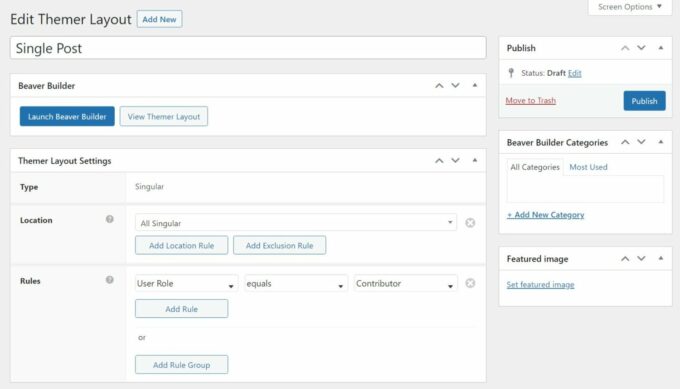Move Featured image panel down
Image resolution: width=680 pixels, height=389 pixels.
641,259
